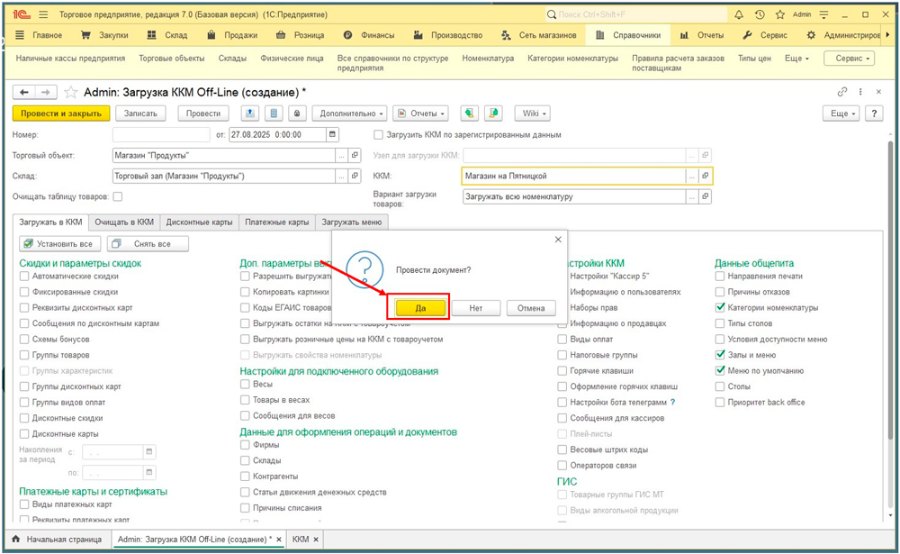Choose Торговый объект via ellipsis button
900x554 pixels.
(x=342, y=155)
